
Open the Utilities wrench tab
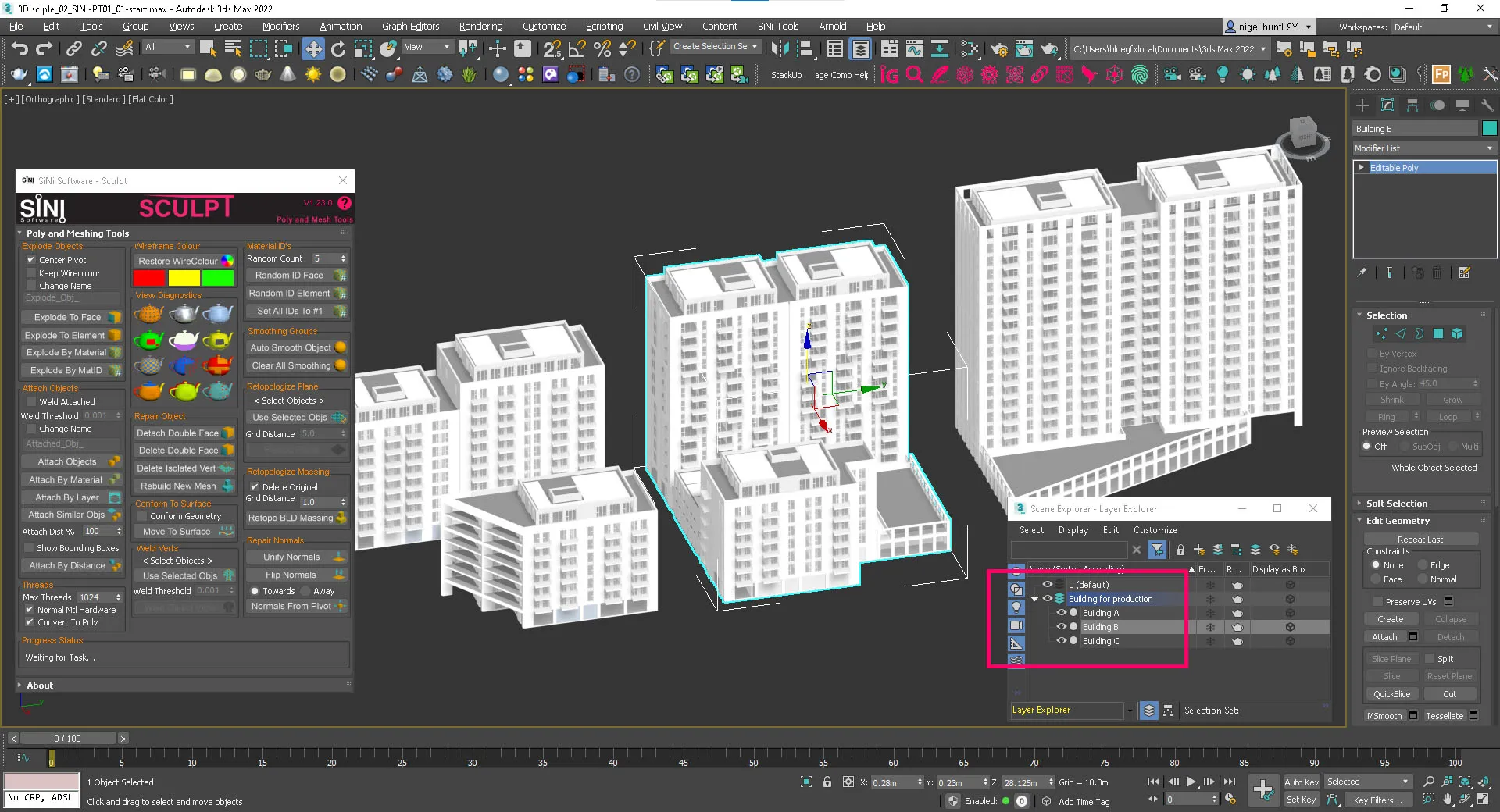click(x=1487, y=105)
